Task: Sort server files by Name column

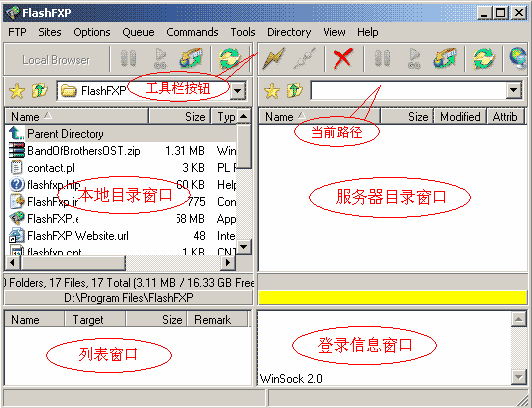Action: (x=319, y=116)
